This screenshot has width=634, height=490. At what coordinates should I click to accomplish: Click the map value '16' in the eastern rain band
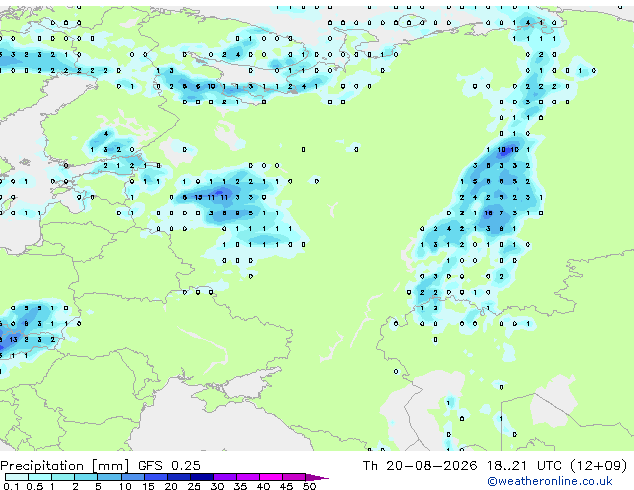click(488, 213)
